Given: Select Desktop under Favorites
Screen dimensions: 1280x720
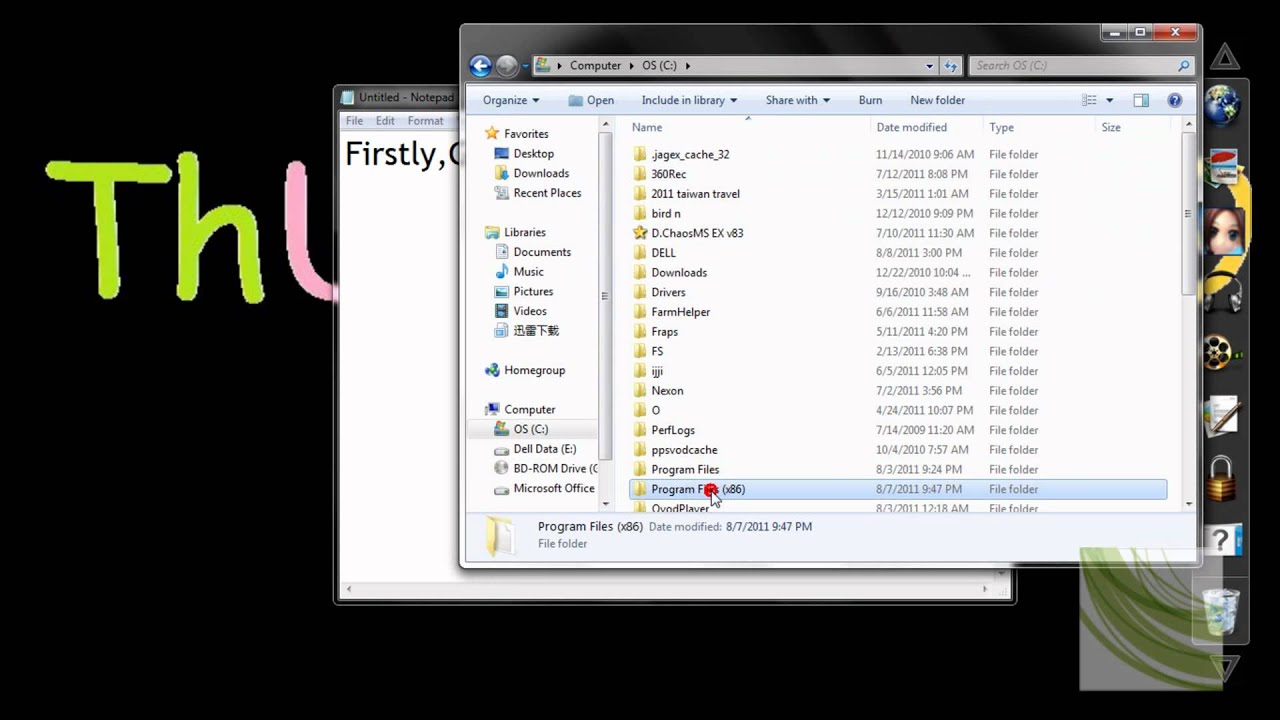Looking at the screenshot, I should coord(533,154).
